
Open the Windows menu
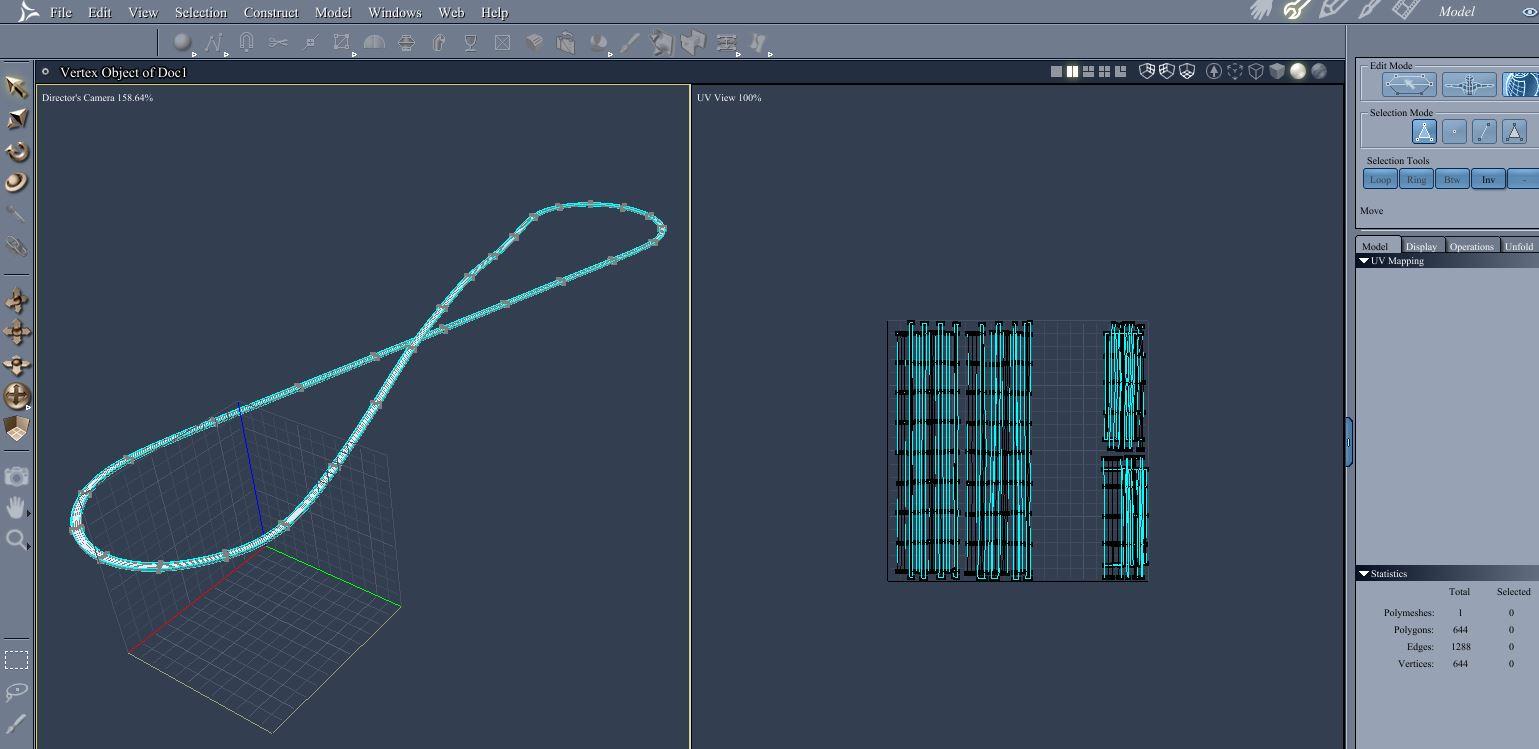394,12
